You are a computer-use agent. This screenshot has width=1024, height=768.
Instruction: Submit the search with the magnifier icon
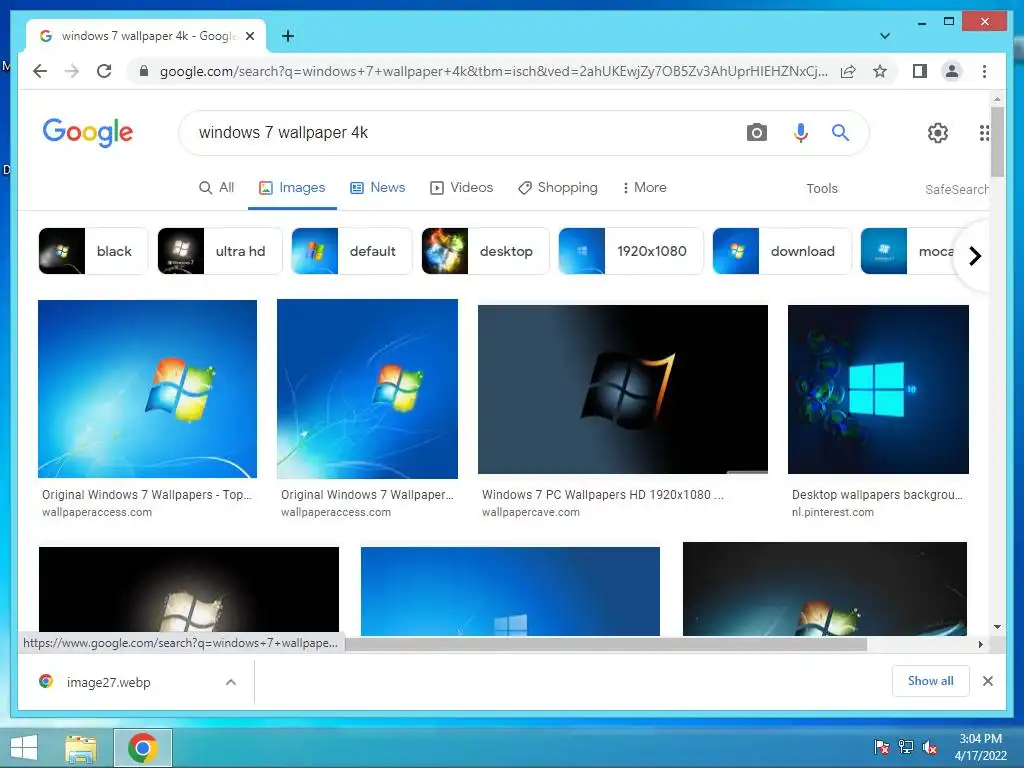[x=840, y=133]
